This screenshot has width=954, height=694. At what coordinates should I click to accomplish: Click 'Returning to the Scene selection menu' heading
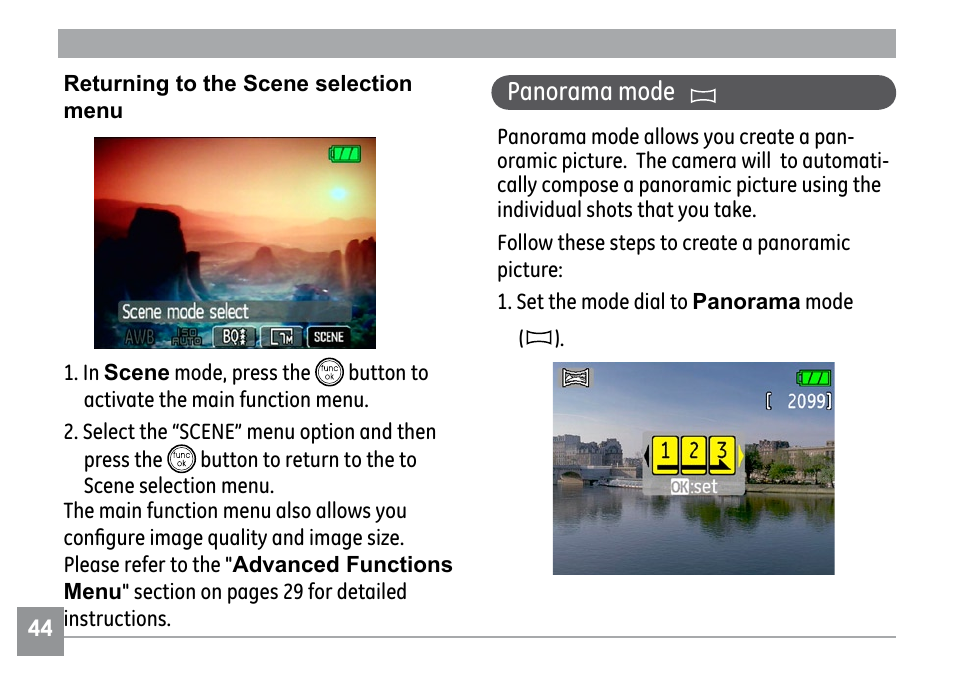pyautogui.click(x=237, y=97)
